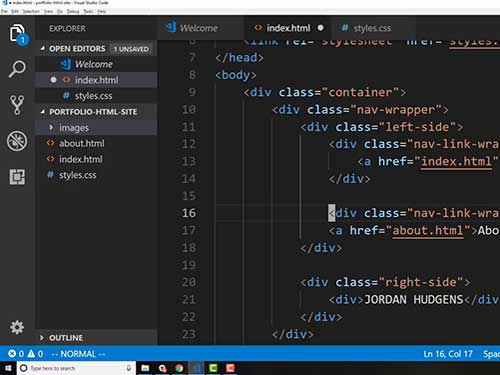
Task: Click the "left-side" class value
Action: pyautogui.click(x=417, y=127)
